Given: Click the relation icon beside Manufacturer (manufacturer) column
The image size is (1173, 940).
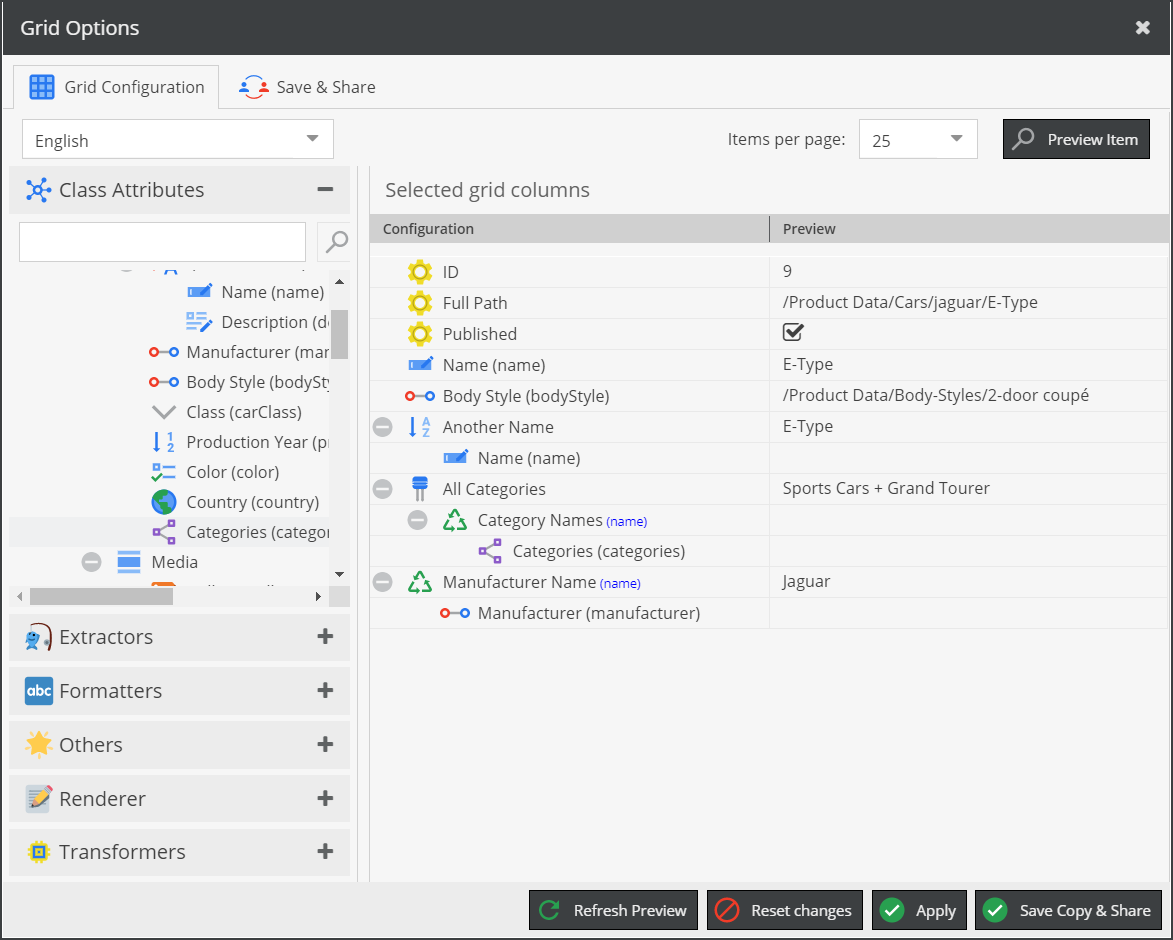Looking at the screenshot, I should click(x=455, y=613).
